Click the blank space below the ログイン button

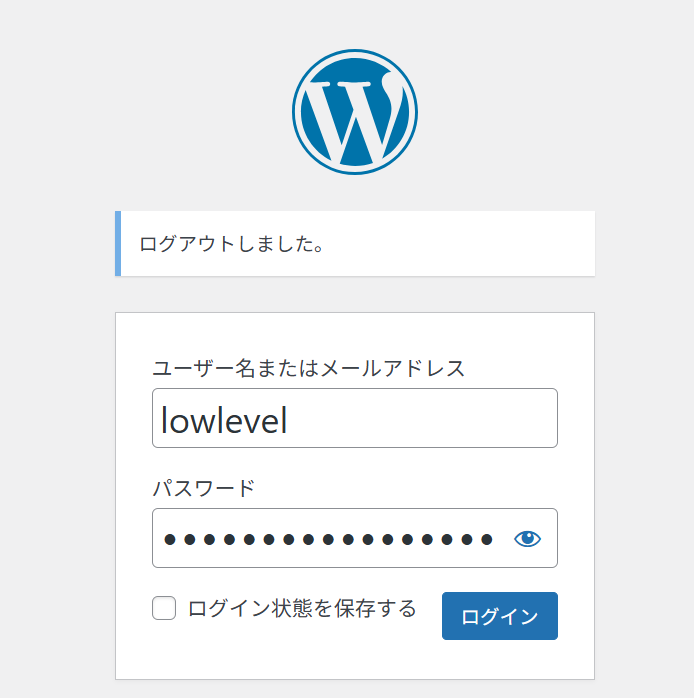tap(499, 660)
